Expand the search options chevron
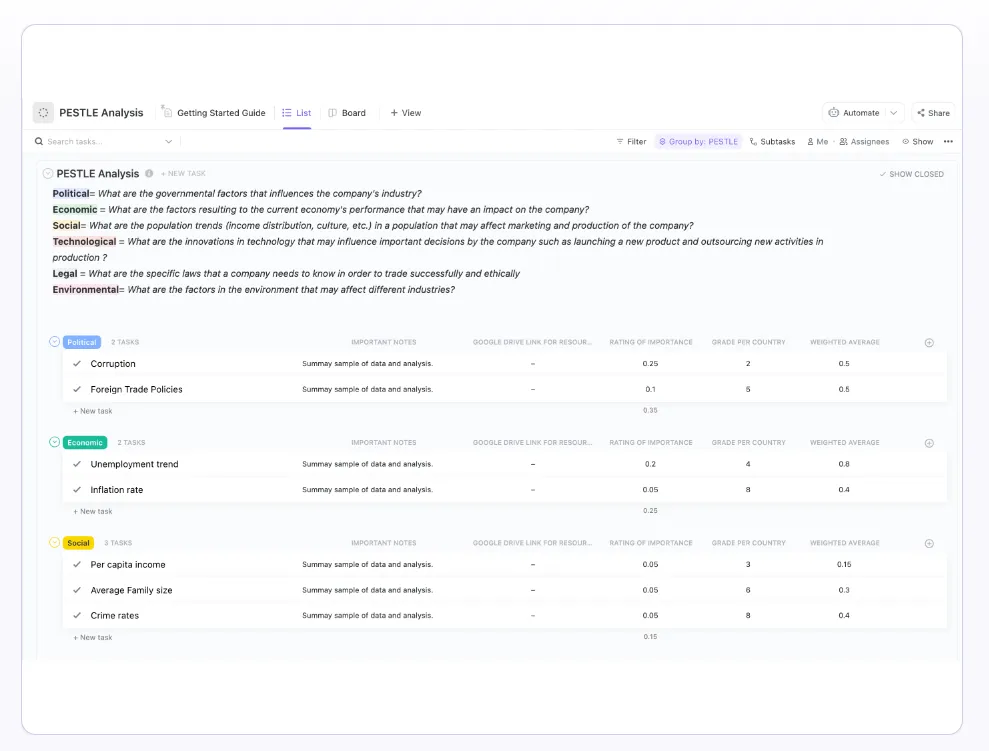989x751 pixels. [x=168, y=141]
